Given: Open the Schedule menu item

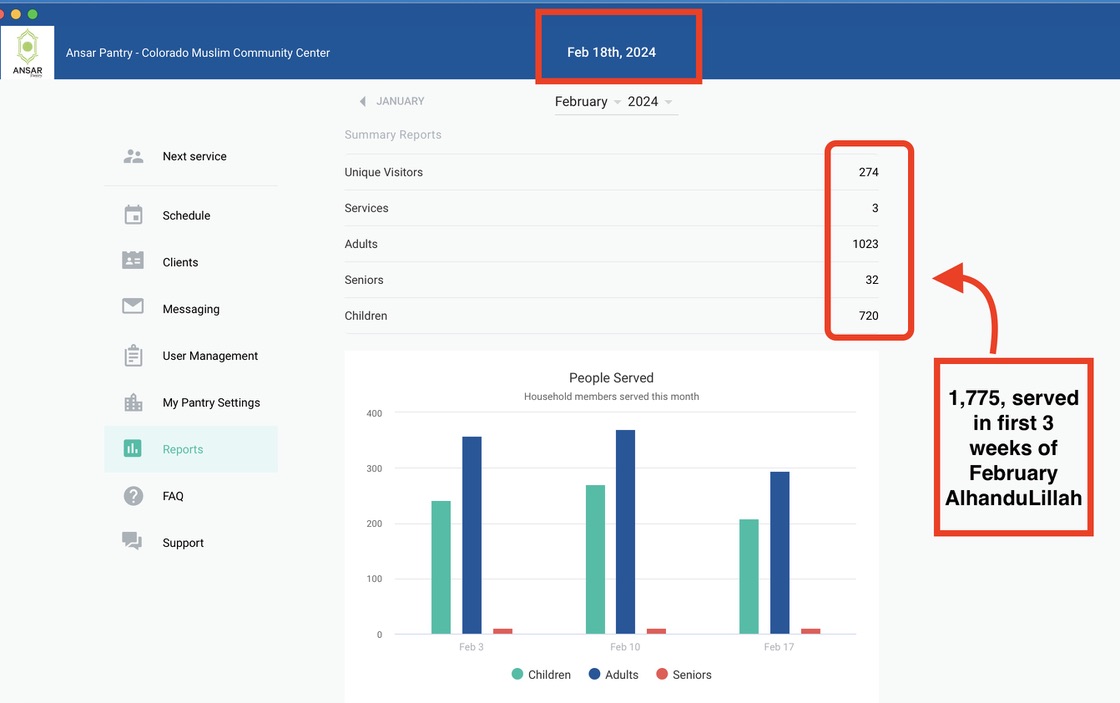Looking at the screenshot, I should [x=187, y=215].
